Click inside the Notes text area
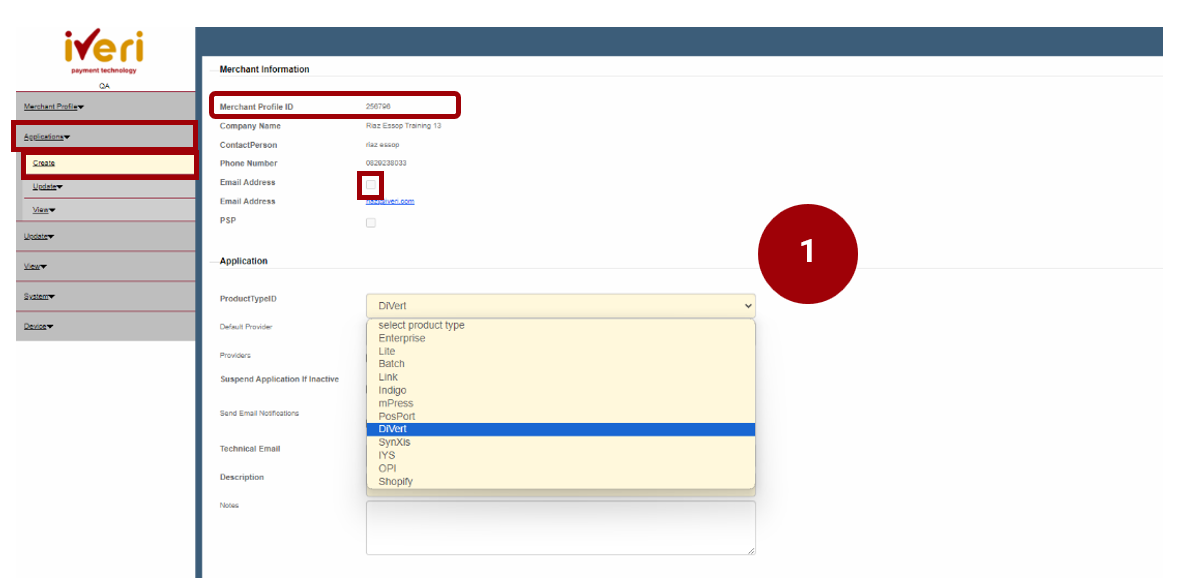 point(560,527)
